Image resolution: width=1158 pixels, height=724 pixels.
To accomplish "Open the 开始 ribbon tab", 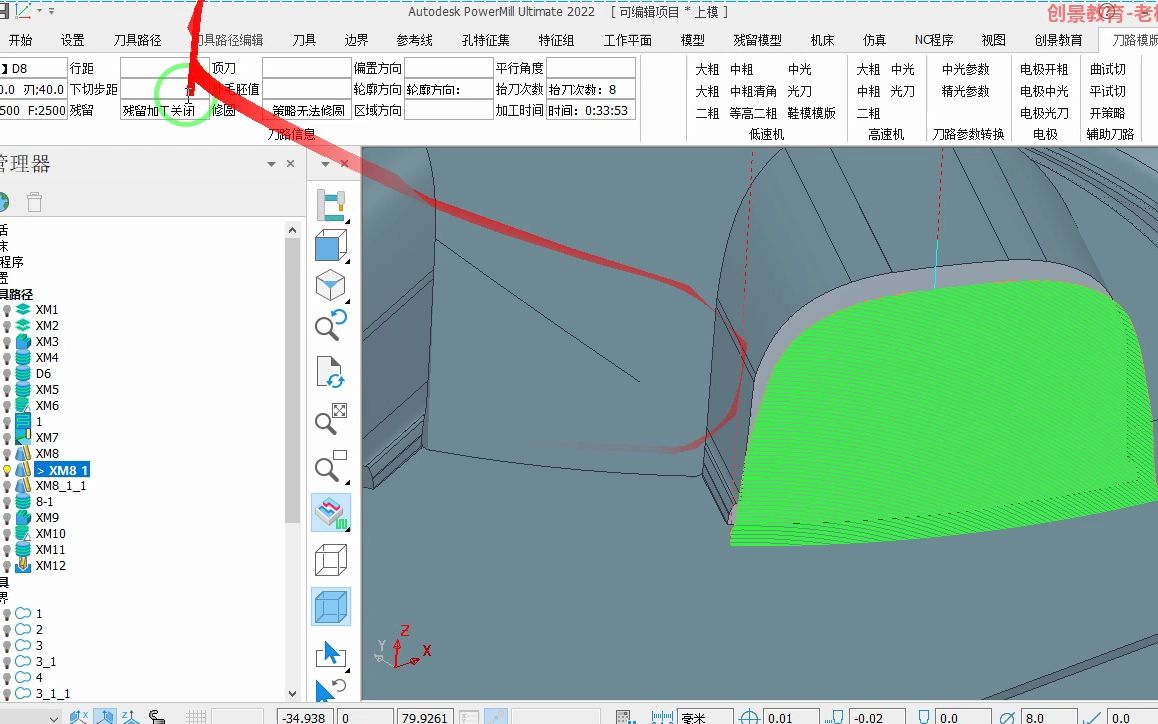I will [x=20, y=40].
